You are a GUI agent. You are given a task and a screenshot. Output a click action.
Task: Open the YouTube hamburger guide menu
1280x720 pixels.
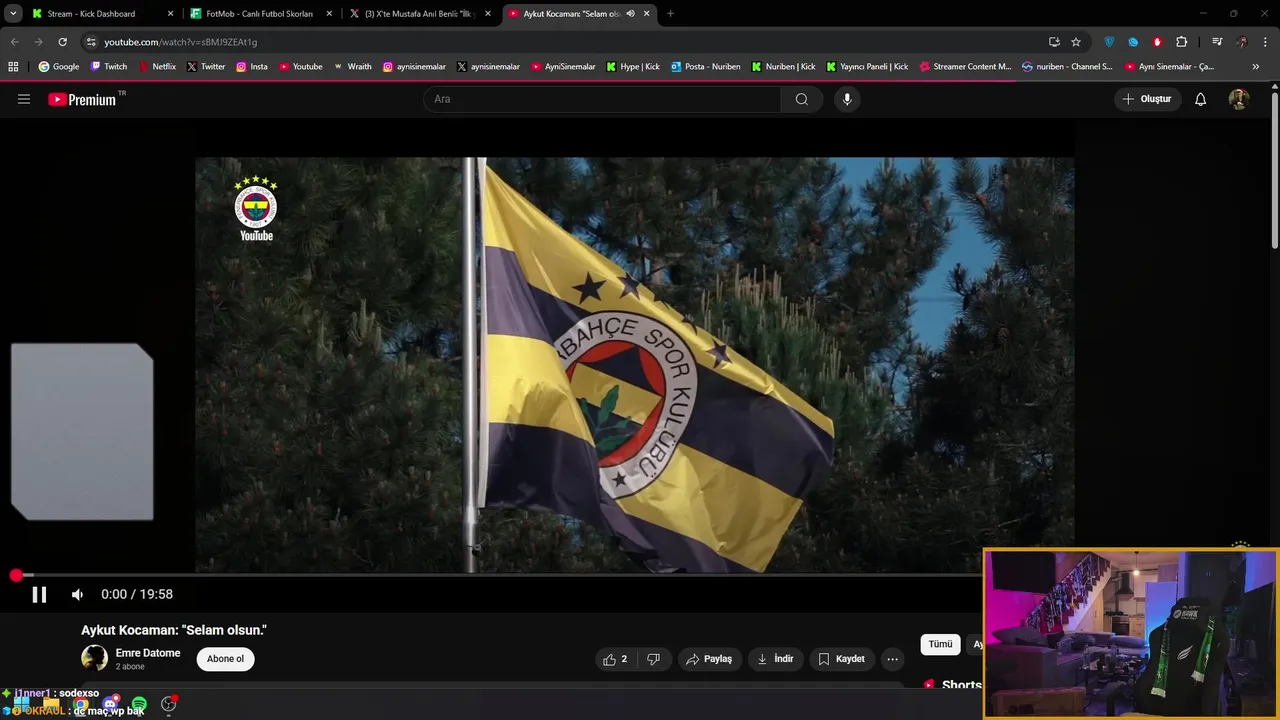[24, 99]
